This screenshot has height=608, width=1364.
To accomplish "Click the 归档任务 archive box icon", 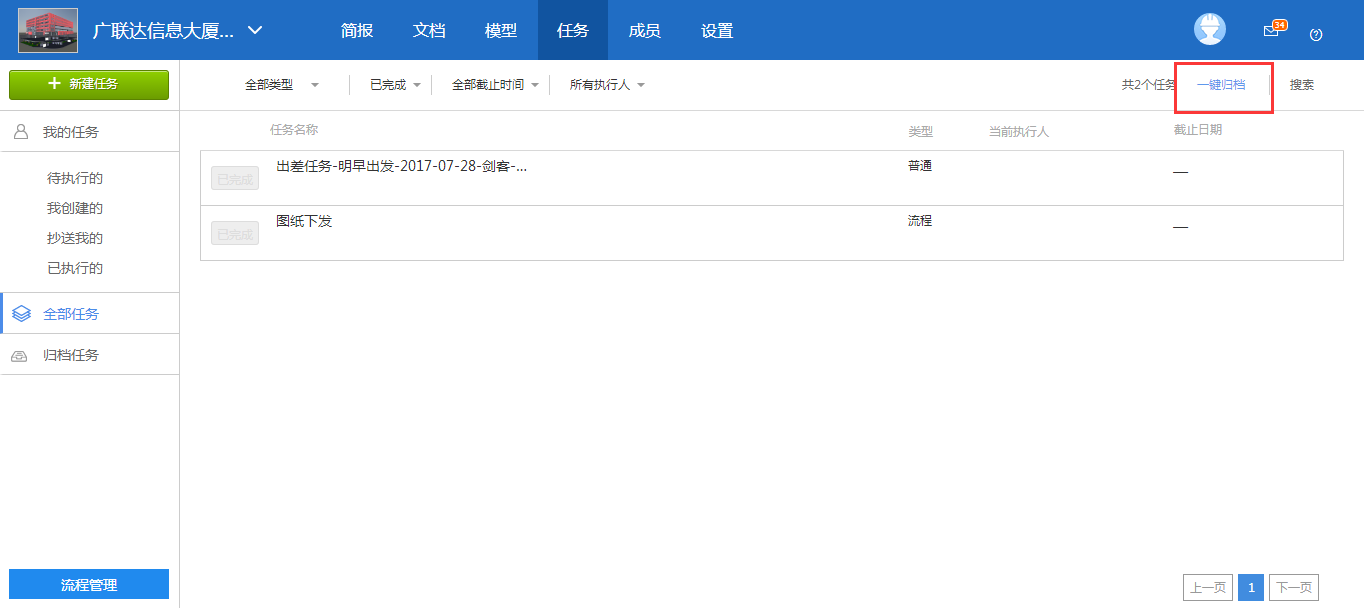I will pos(18,355).
